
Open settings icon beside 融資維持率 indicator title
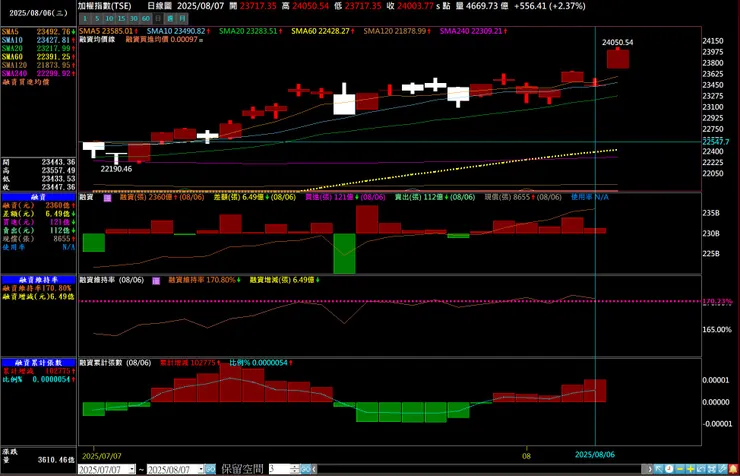click(x=156, y=281)
